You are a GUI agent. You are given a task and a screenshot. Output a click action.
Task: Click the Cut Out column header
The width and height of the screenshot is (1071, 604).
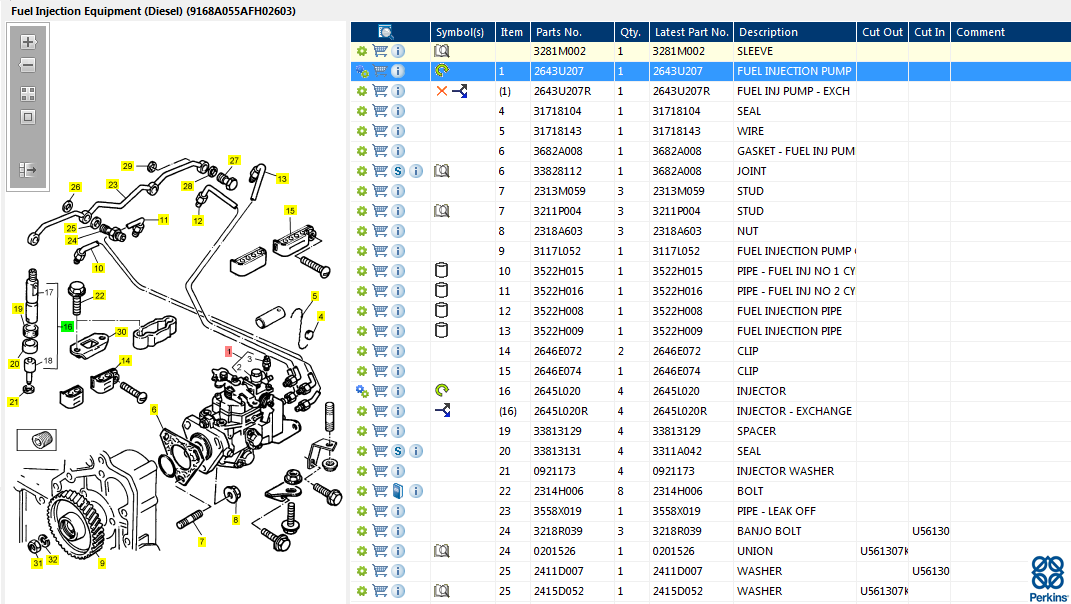pyautogui.click(x=882, y=32)
